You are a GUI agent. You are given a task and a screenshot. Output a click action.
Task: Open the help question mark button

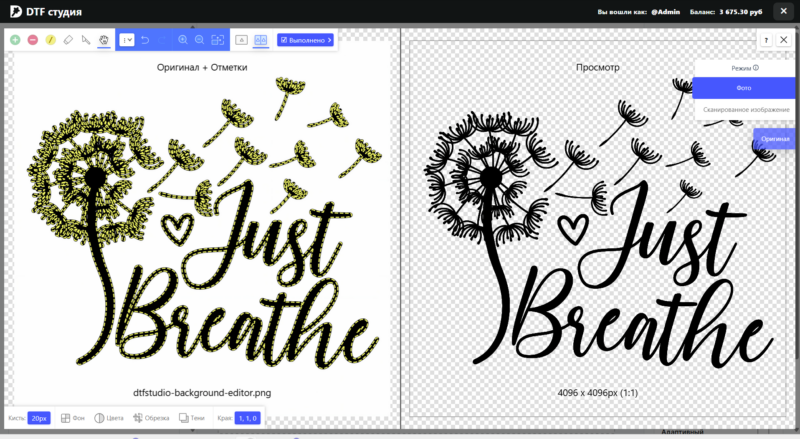[x=766, y=40]
